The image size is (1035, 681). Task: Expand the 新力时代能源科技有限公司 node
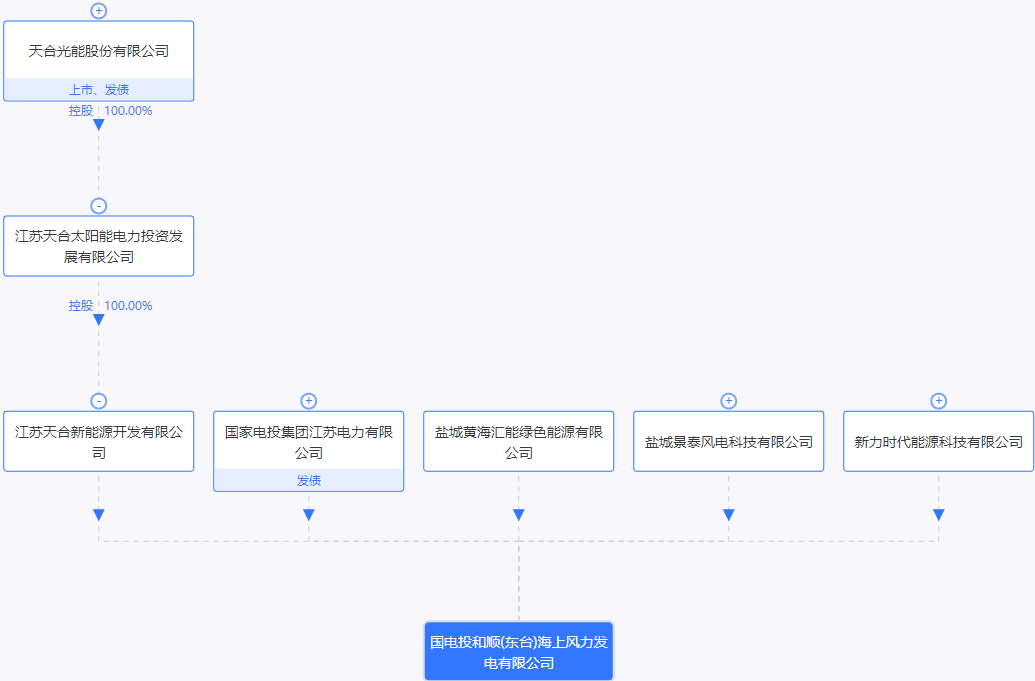pos(938,401)
